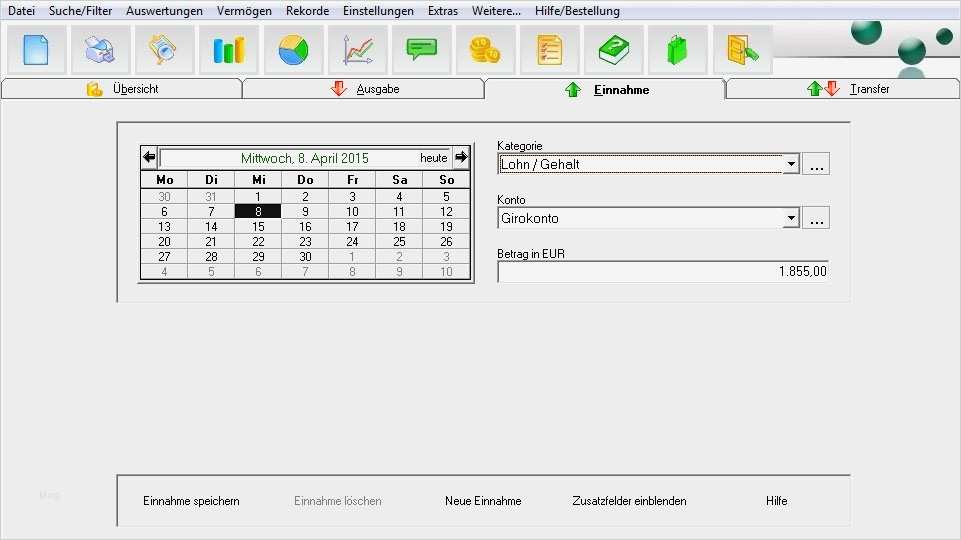
Task: Click the ellipsis button next to Kategorie
Action: (816, 164)
